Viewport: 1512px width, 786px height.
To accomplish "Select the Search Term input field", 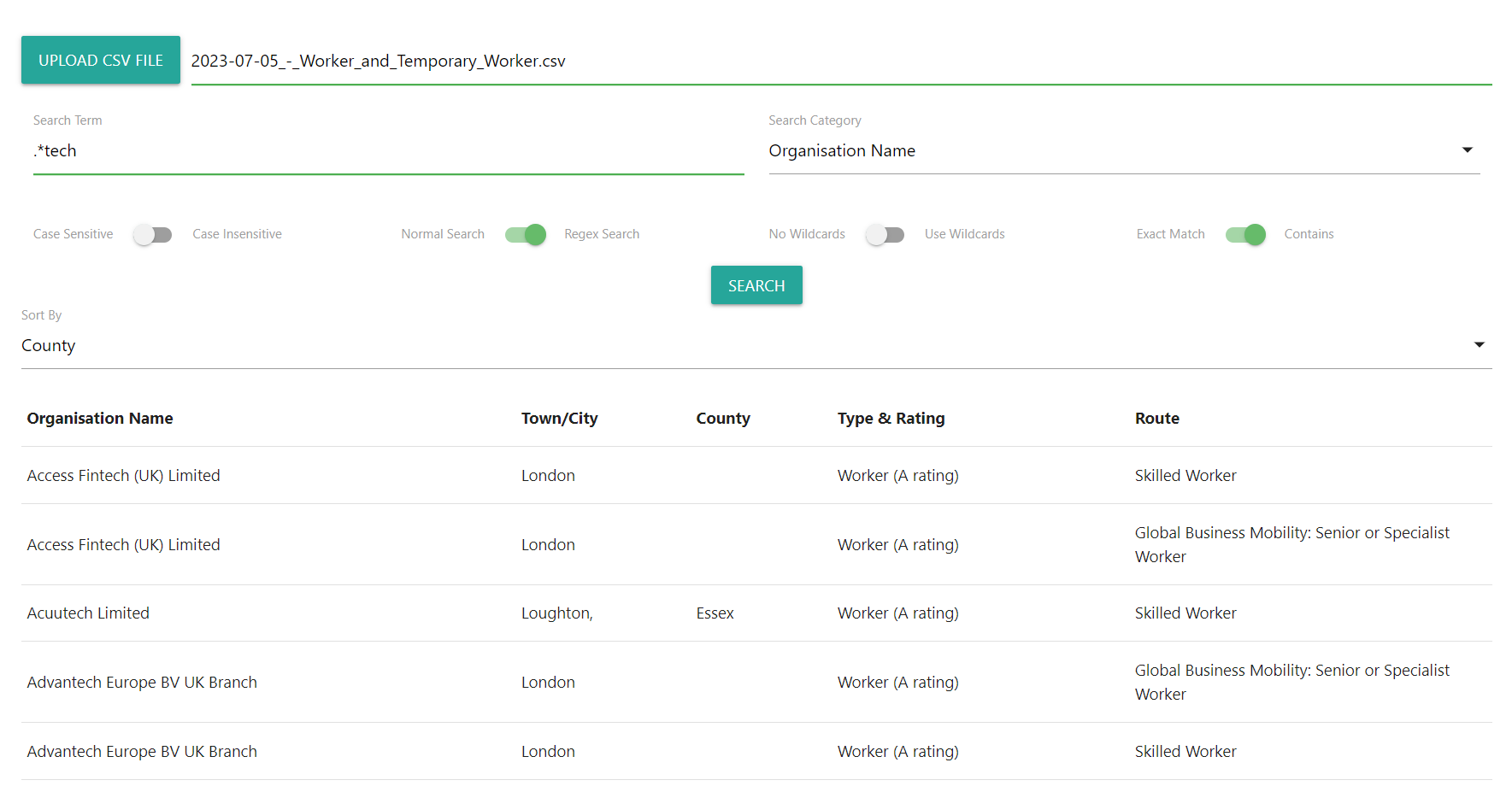I will (x=387, y=150).
